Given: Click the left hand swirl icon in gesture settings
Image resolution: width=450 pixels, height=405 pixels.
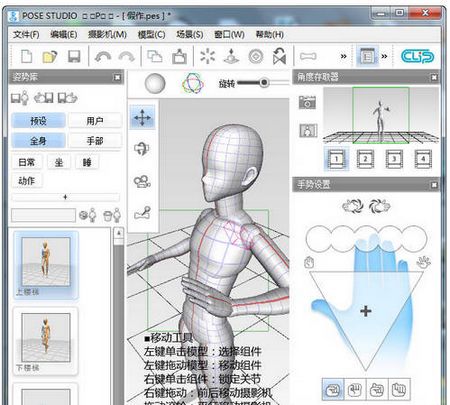Looking at the screenshot, I should (353, 206).
